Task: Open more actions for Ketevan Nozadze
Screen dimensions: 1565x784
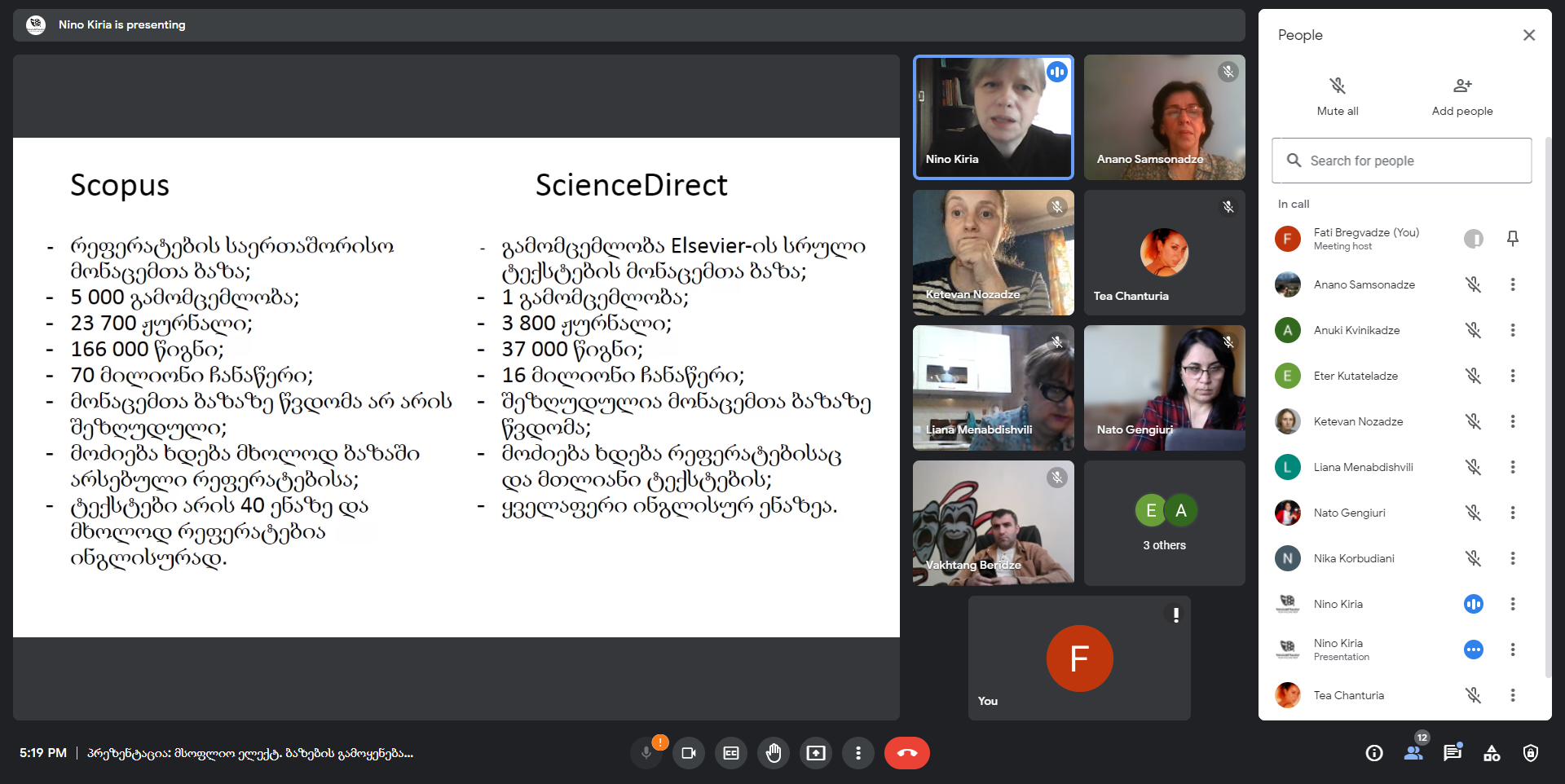Action: pos(1513,421)
